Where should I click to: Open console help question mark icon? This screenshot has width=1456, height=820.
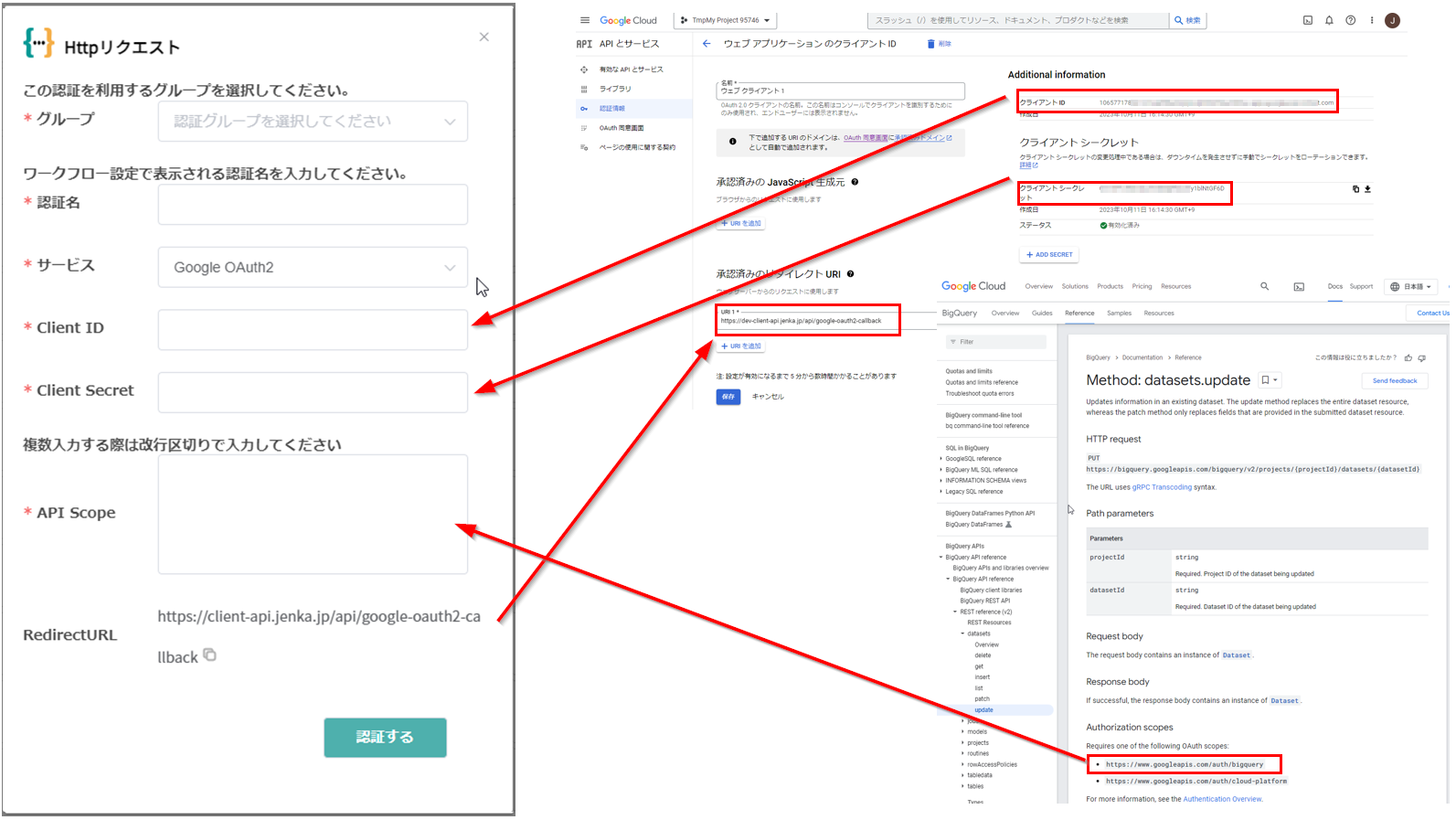[1350, 20]
